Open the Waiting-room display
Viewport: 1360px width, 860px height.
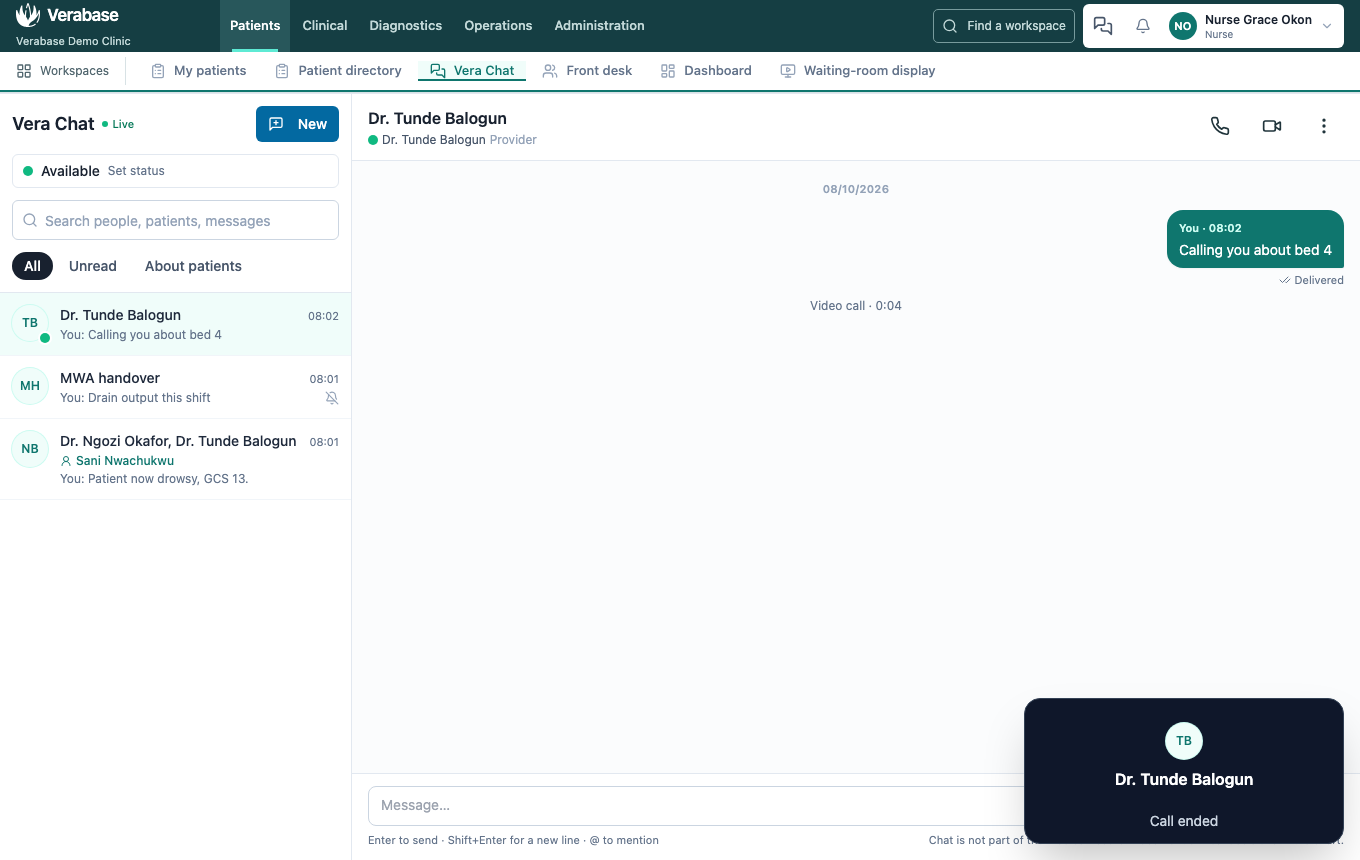tap(858, 71)
